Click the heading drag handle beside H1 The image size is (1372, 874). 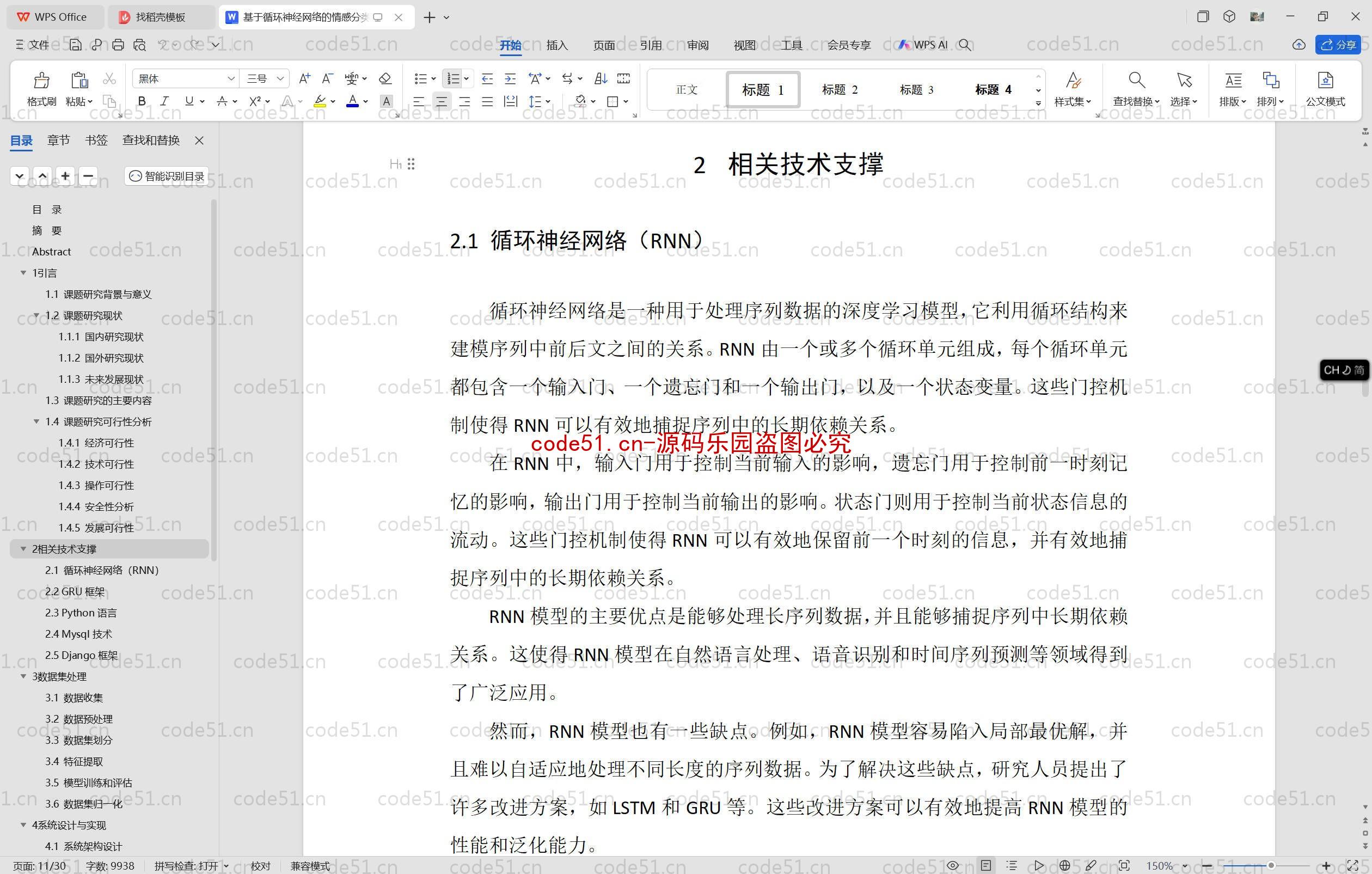pos(412,164)
